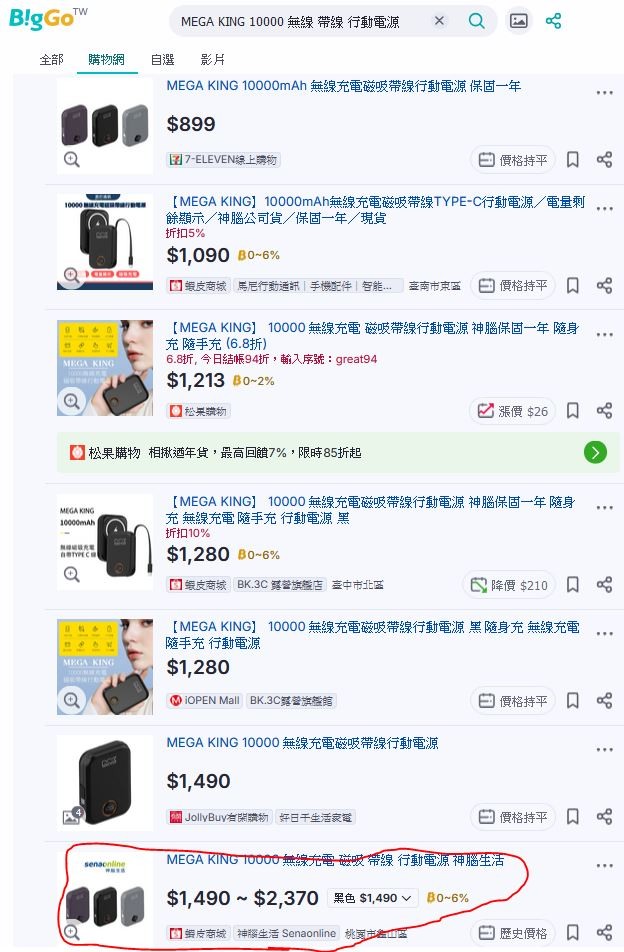Expand the 黑色 $1,490 variant dropdown

click(373, 897)
